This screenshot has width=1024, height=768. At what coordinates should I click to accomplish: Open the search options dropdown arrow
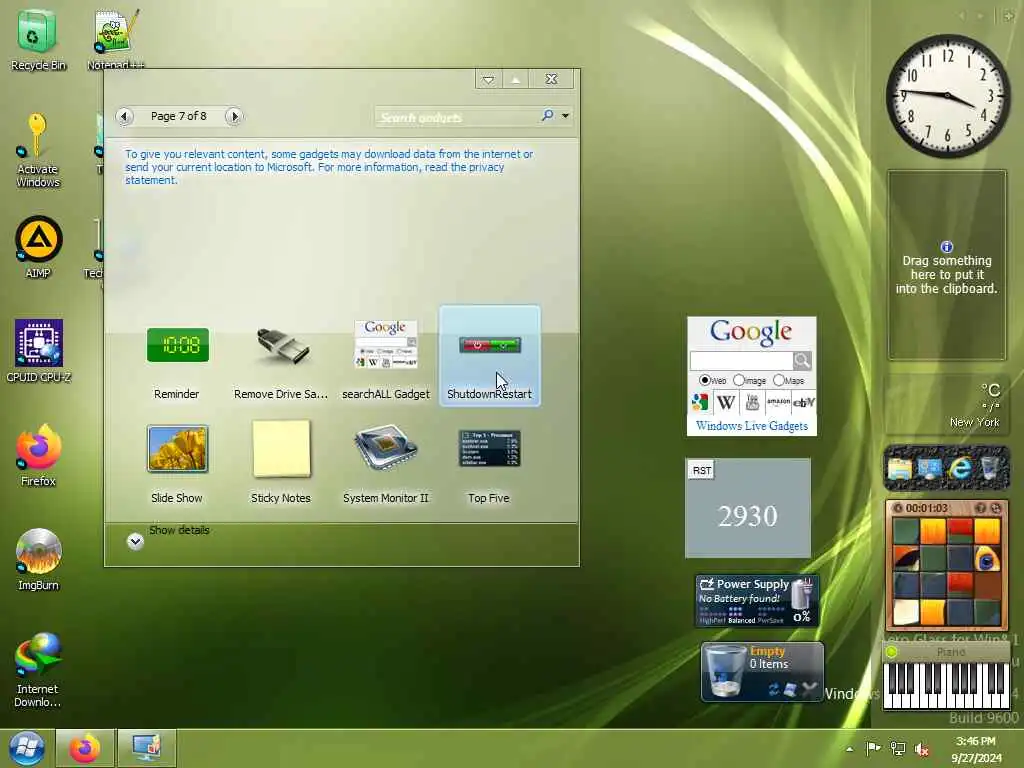tap(566, 116)
